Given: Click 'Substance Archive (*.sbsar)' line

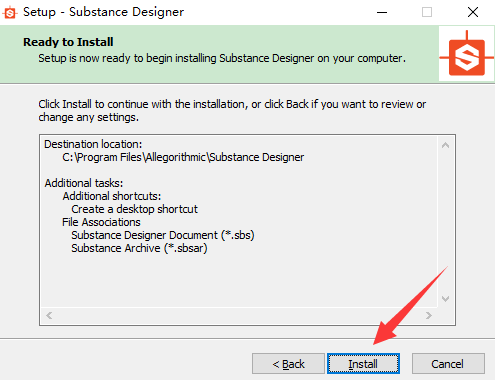Looking at the screenshot, I should click(x=139, y=248).
